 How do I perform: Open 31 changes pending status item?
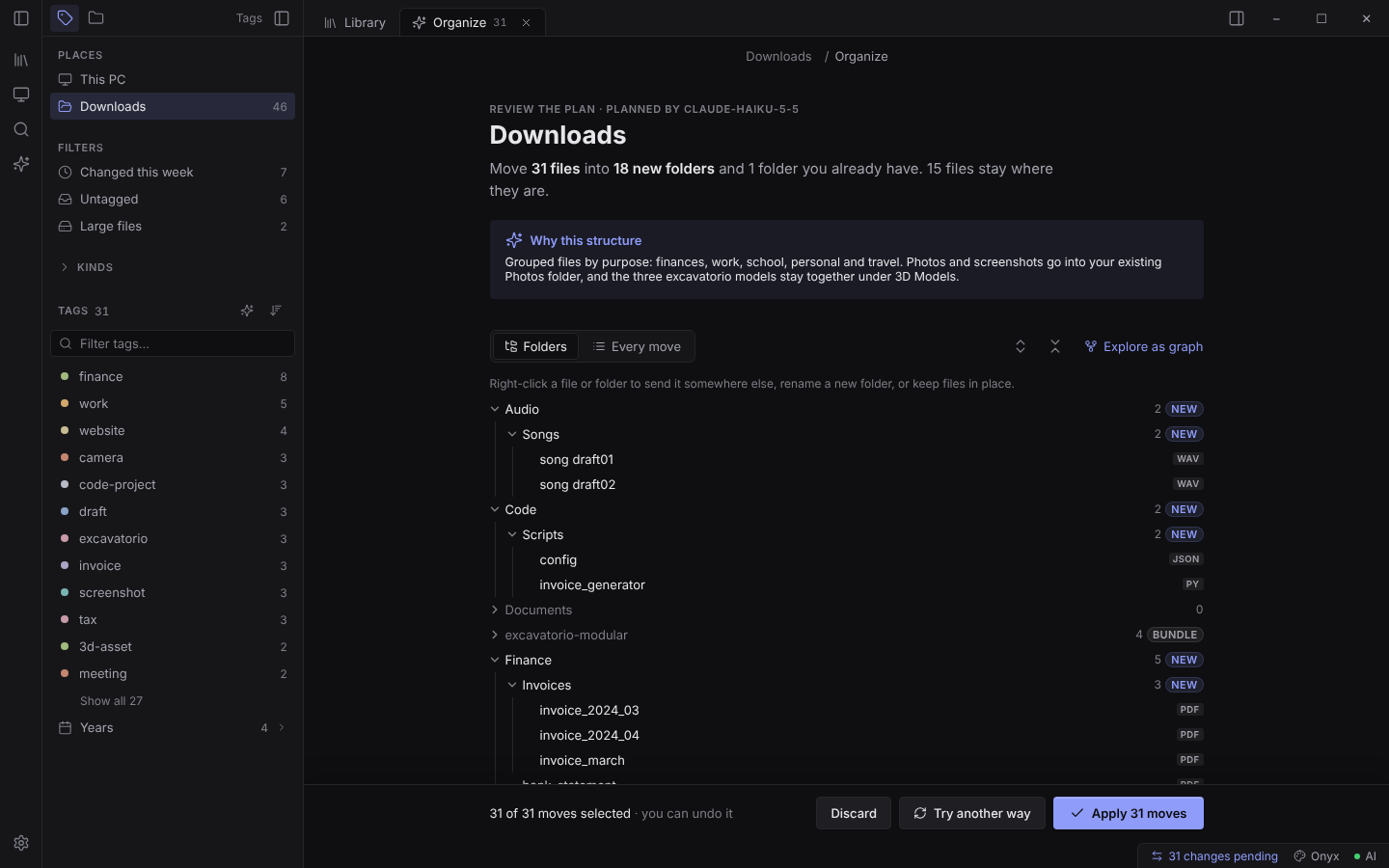1214,856
